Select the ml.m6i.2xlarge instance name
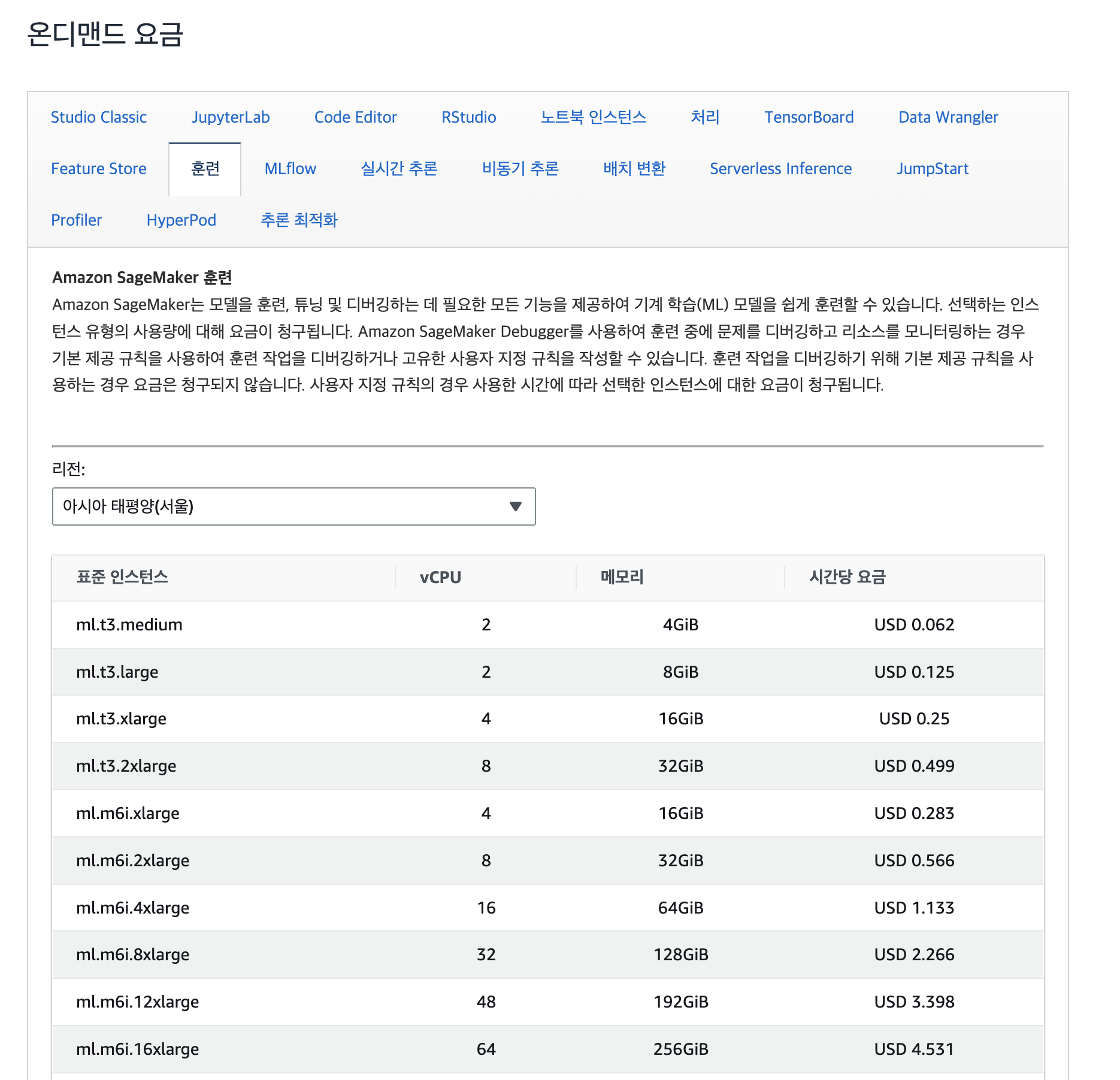This screenshot has width=1120, height=1080. [x=133, y=860]
